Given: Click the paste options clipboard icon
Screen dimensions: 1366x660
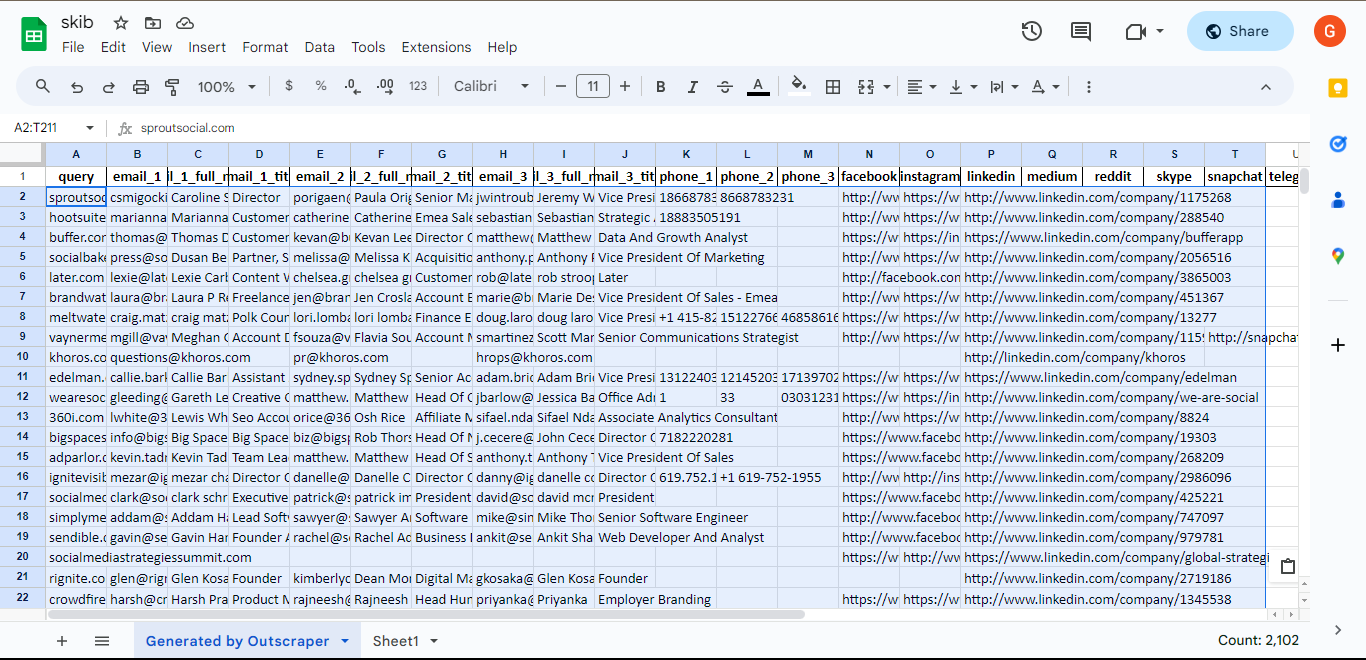Looking at the screenshot, I should coord(1288,566).
